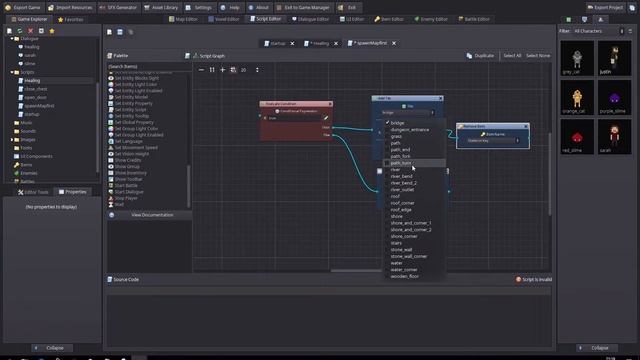The height and width of the screenshot is (360, 640).
Task: Select Start Dialogue in the palette
Action: [129, 192]
